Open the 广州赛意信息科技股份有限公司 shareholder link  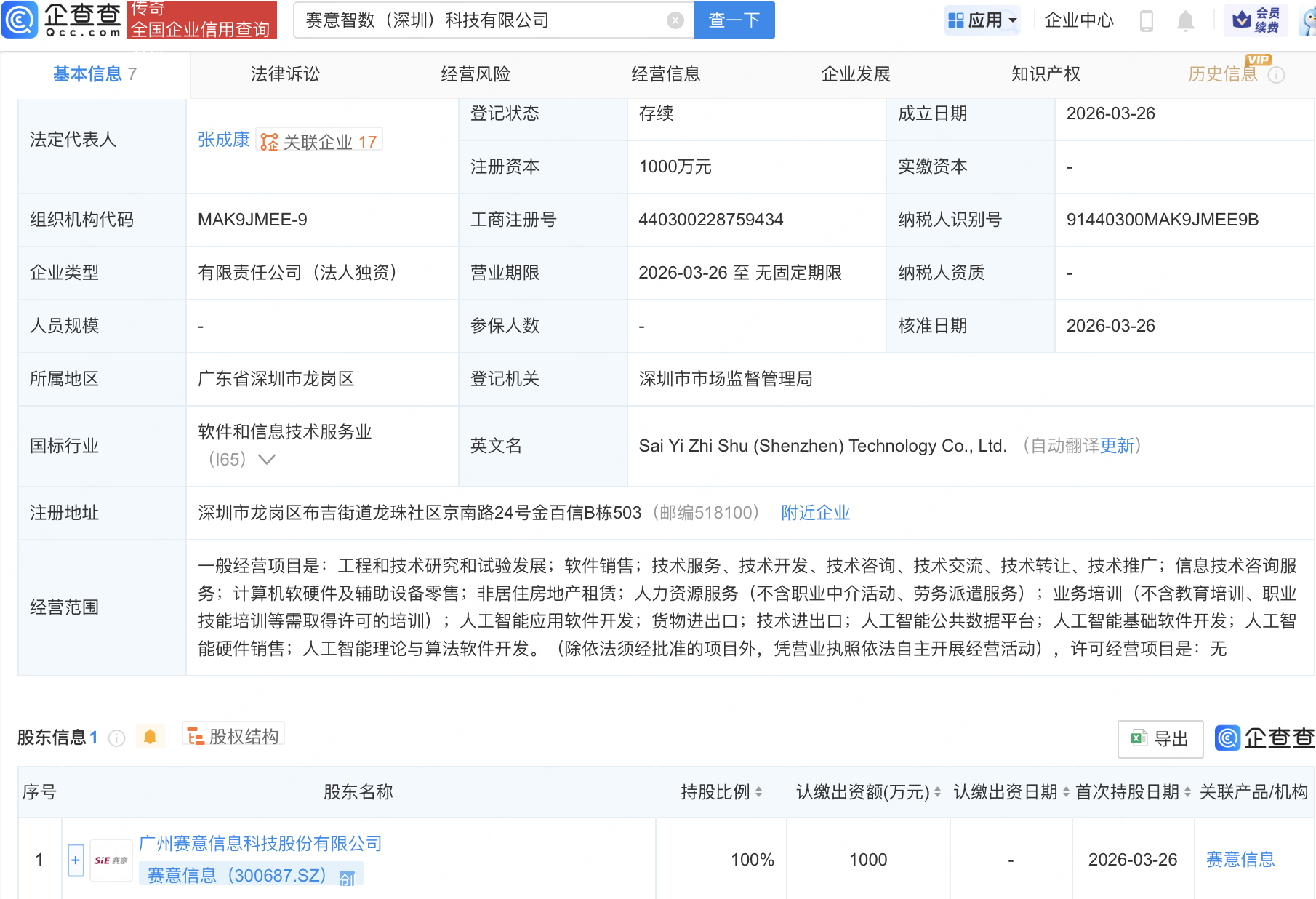[260, 844]
